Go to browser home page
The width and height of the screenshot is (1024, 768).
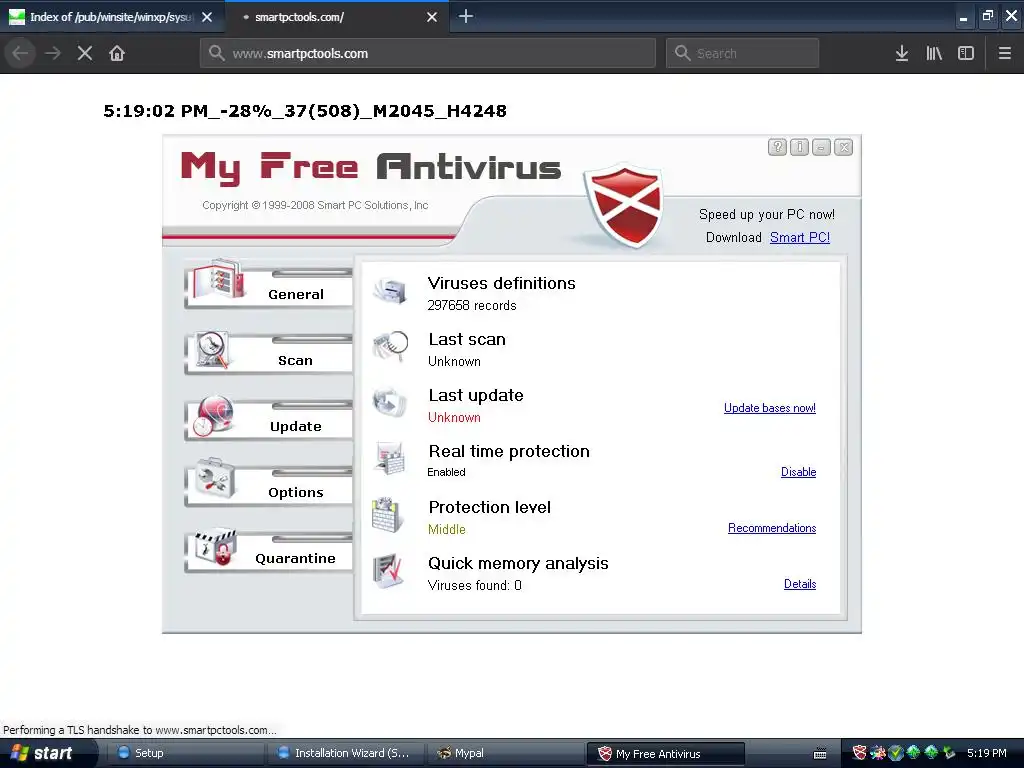pyautogui.click(x=117, y=54)
